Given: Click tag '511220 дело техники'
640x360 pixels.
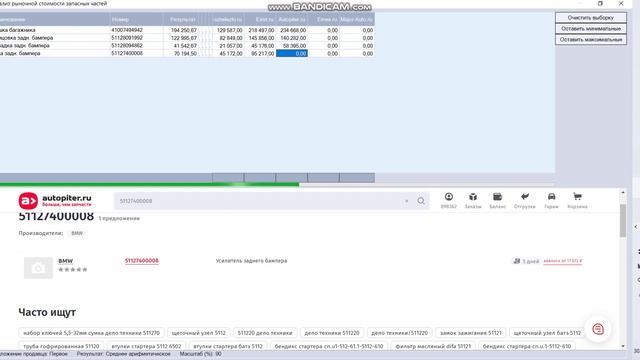Looking at the screenshot, I should coord(265,333).
